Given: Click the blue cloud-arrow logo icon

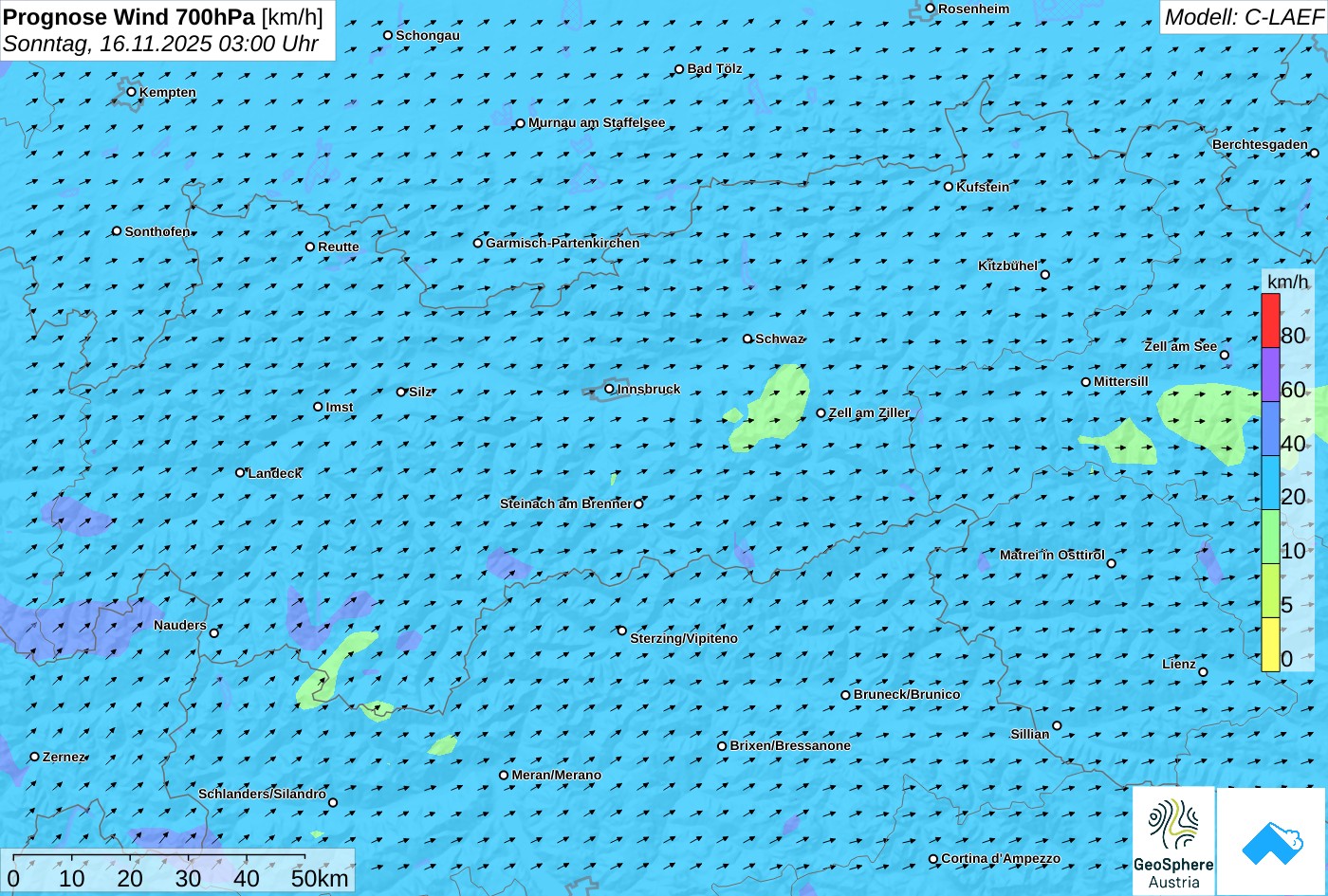Looking at the screenshot, I should click(1272, 842).
